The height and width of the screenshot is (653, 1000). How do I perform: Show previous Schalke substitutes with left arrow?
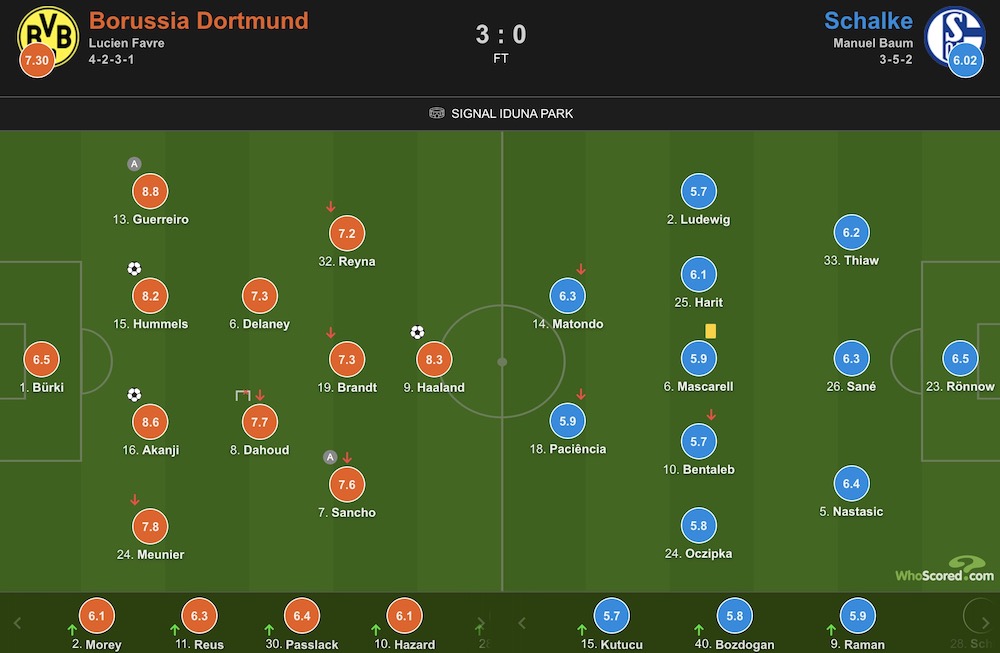coord(522,623)
